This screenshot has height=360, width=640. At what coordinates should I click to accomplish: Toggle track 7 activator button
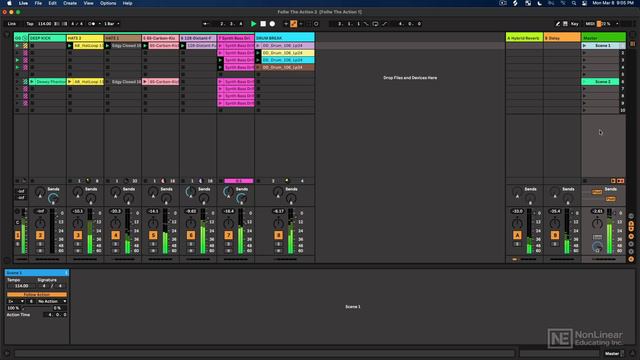click(x=228, y=235)
